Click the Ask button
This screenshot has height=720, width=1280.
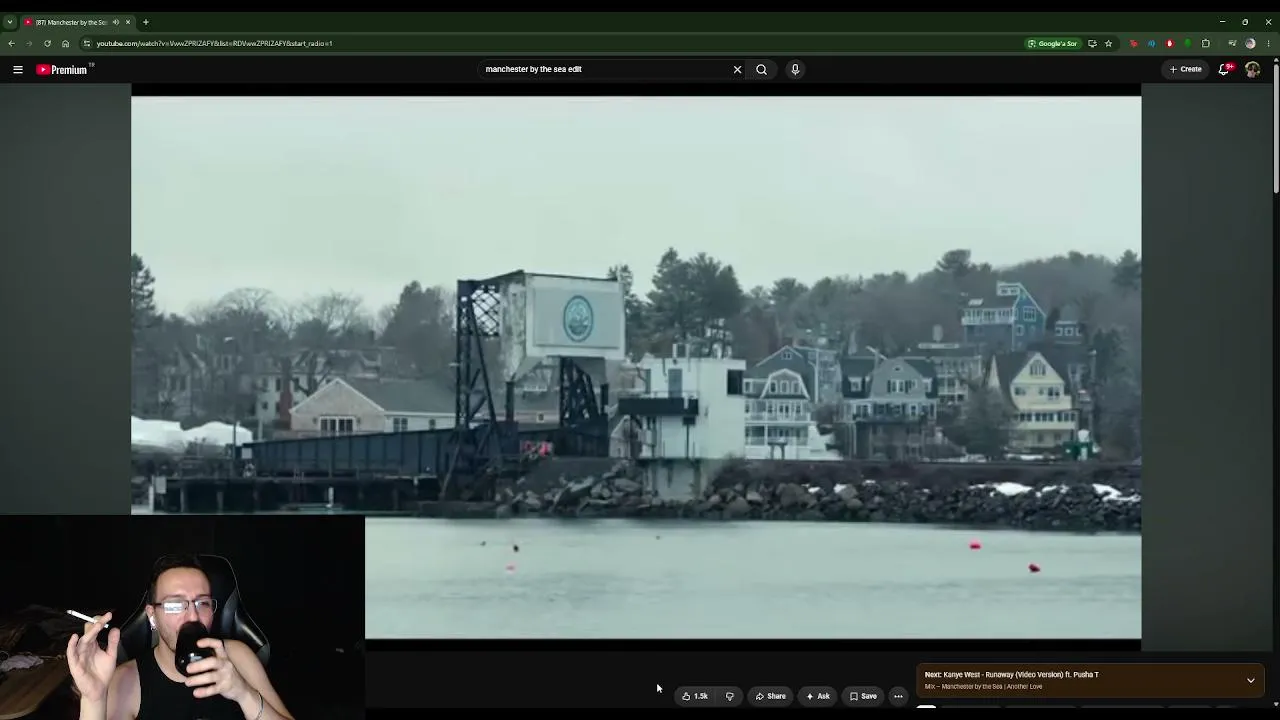tap(818, 696)
